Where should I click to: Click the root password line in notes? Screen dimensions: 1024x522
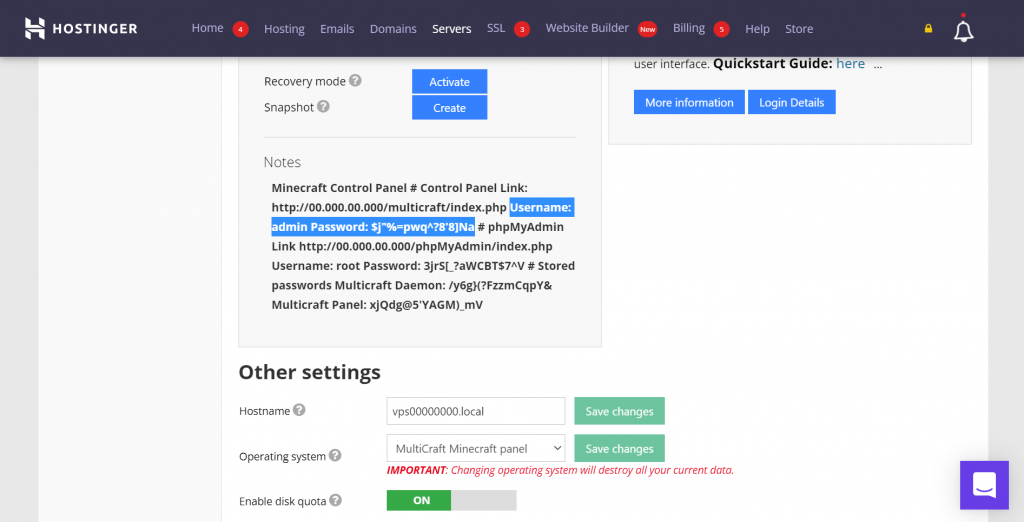point(398,266)
